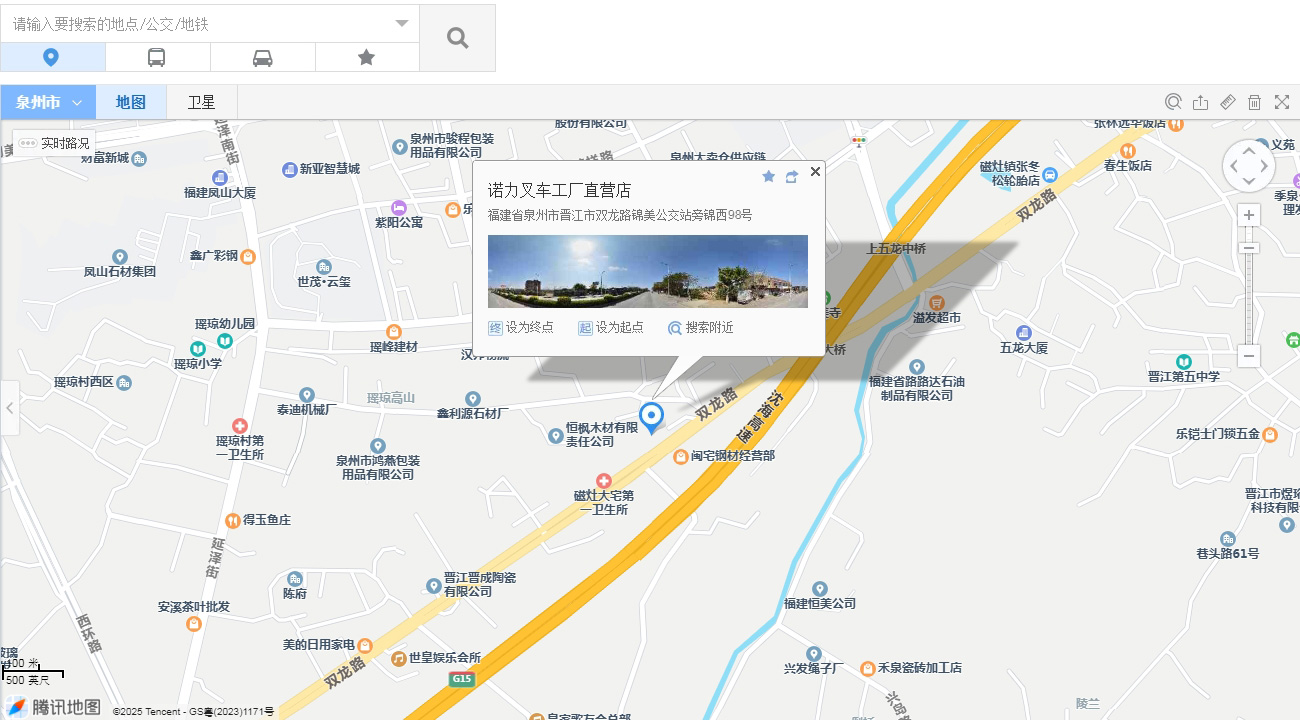The height and width of the screenshot is (720, 1300).
Task: Favorite this place using the popup star icon
Action: 768,177
